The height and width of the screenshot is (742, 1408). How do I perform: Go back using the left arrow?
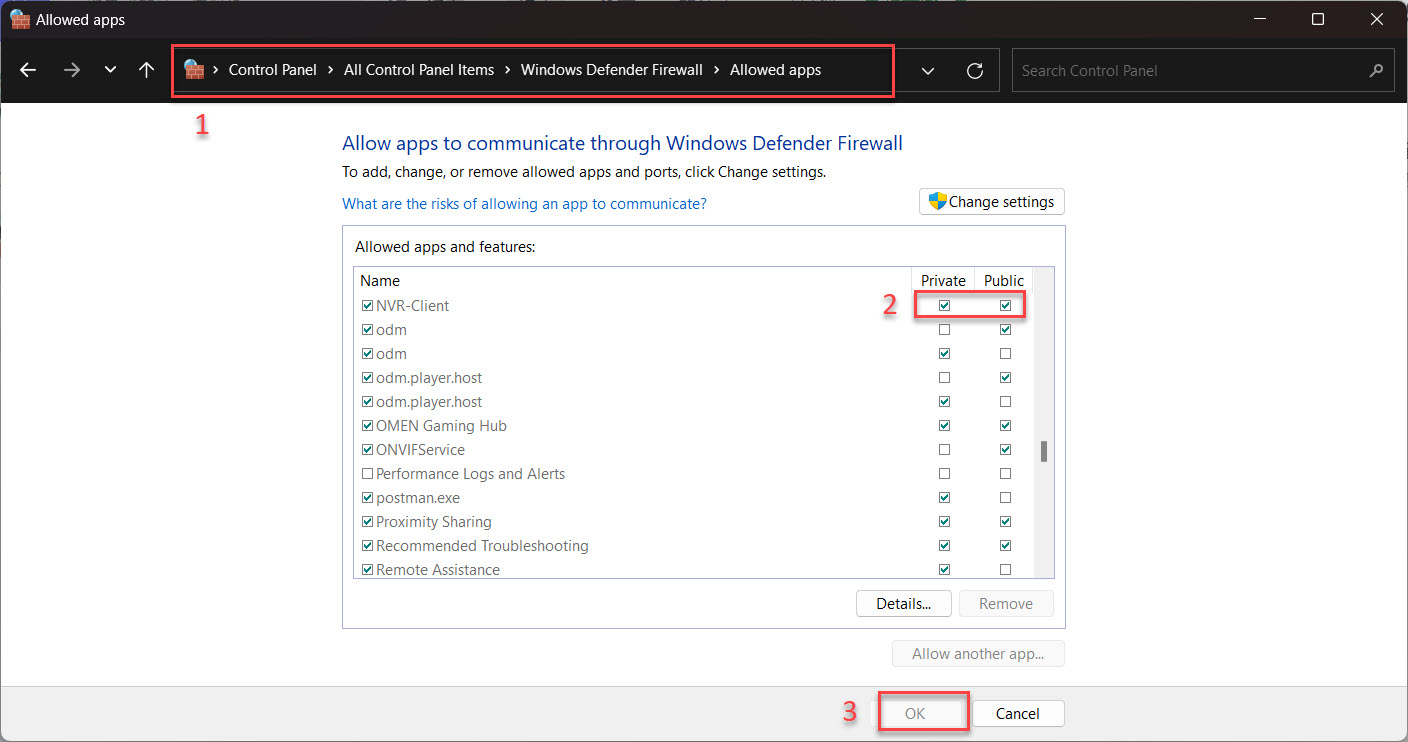(x=28, y=70)
